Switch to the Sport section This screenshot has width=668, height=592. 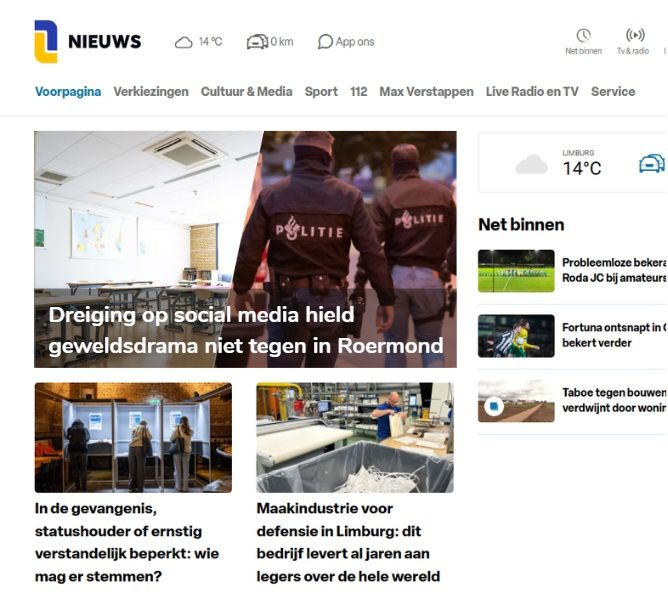(321, 92)
